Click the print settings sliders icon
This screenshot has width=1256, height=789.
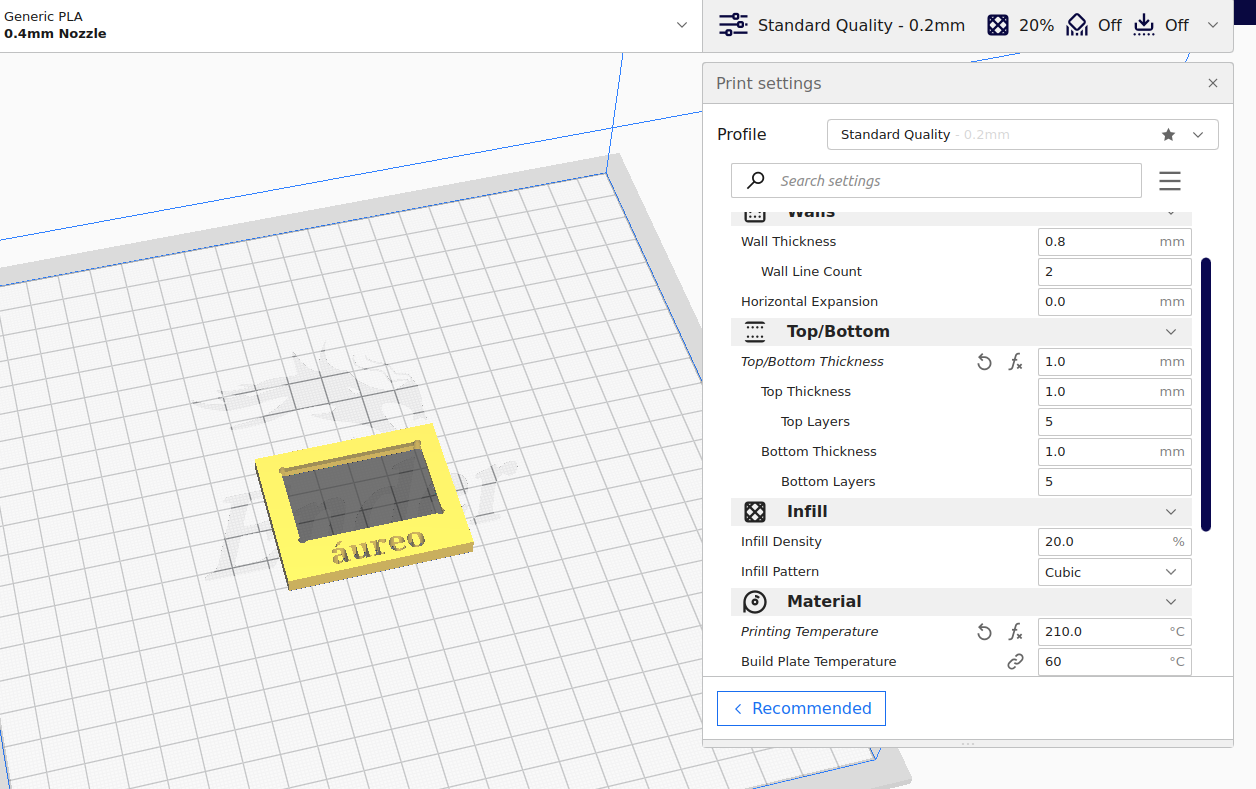pos(733,25)
